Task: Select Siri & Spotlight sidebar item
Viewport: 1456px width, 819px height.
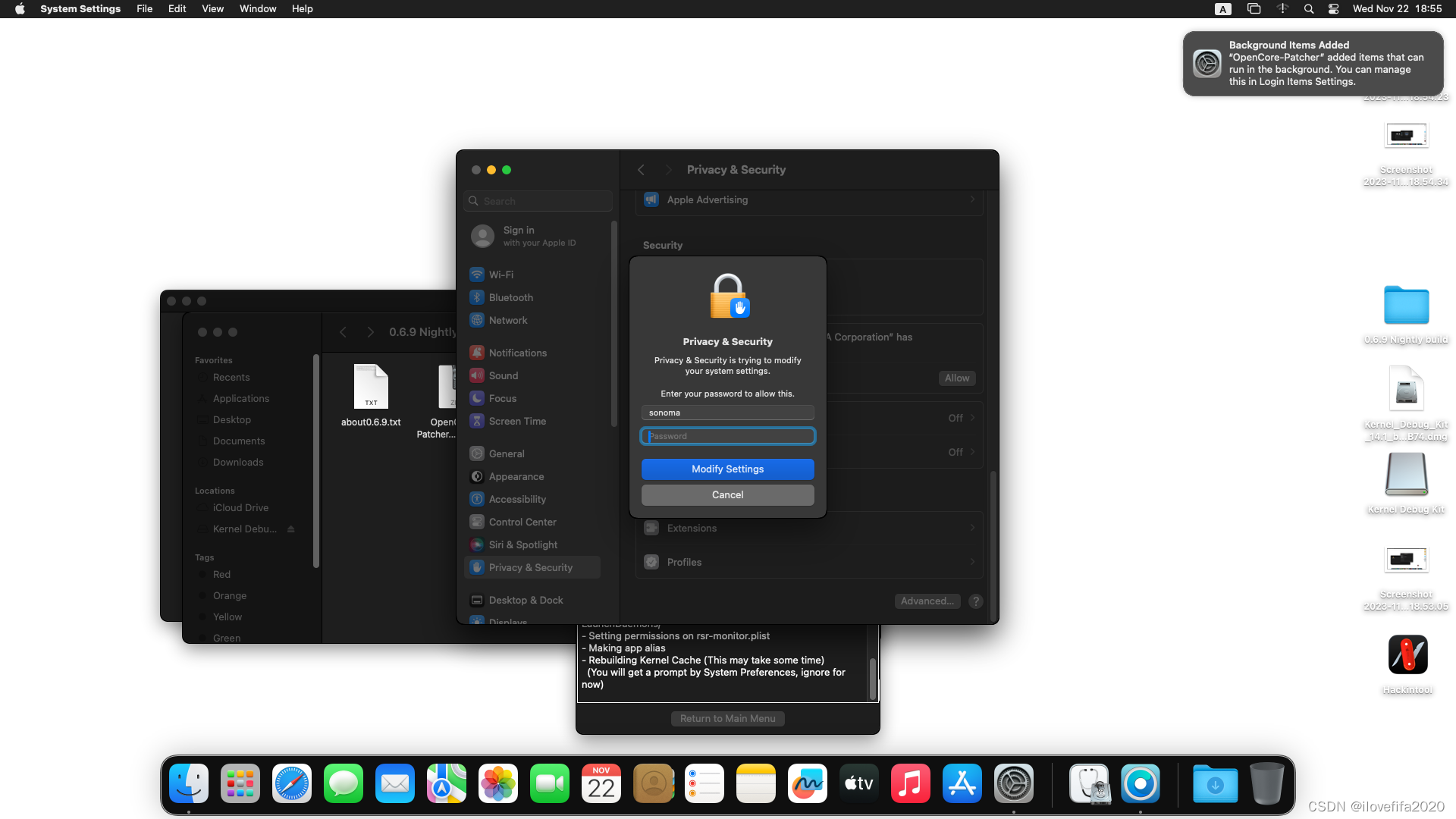Action: [x=522, y=544]
